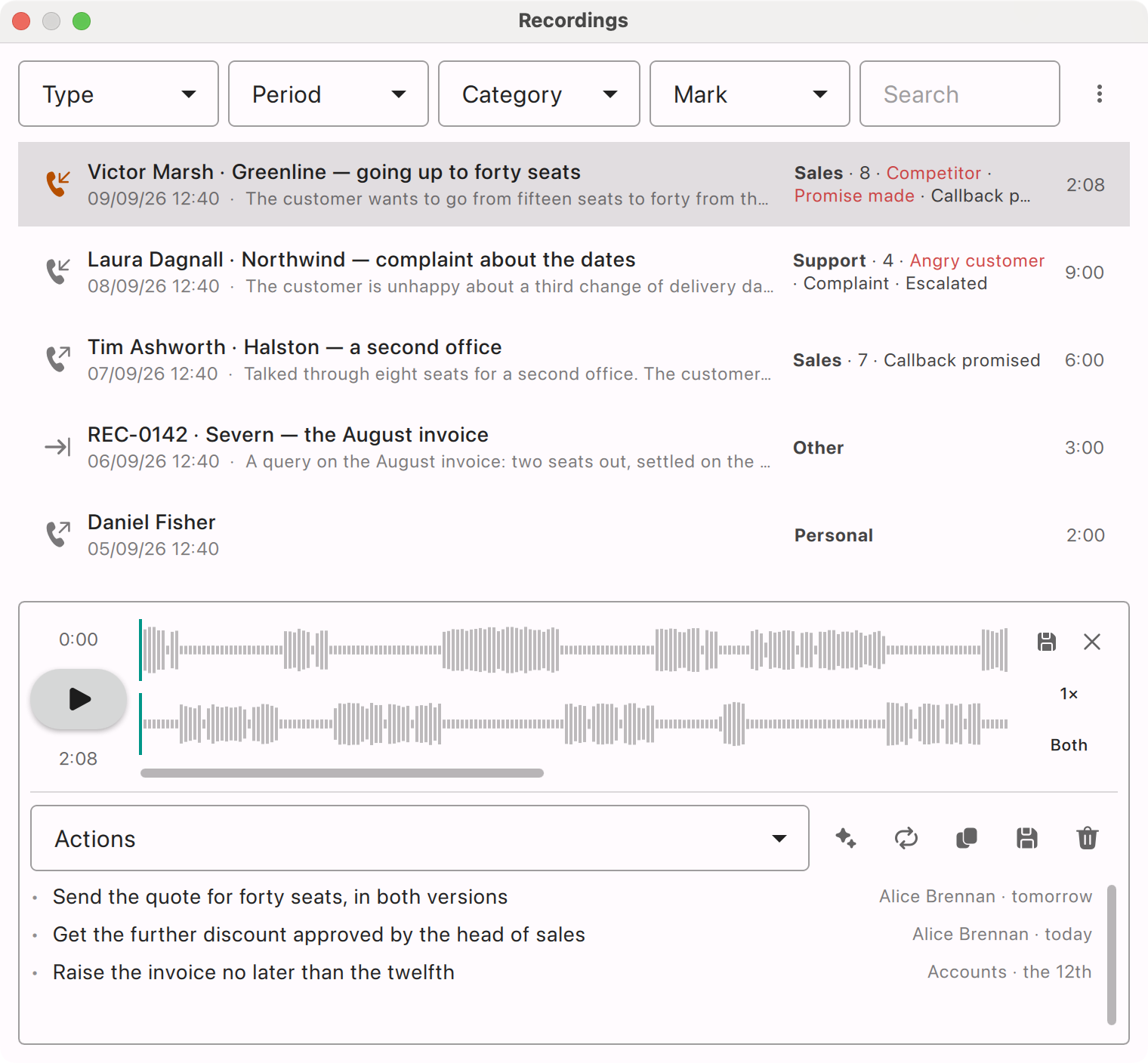This screenshot has width=1148, height=1063.
Task: Click the actions list vertical scrollbar
Action: [x=1112, y=955]
